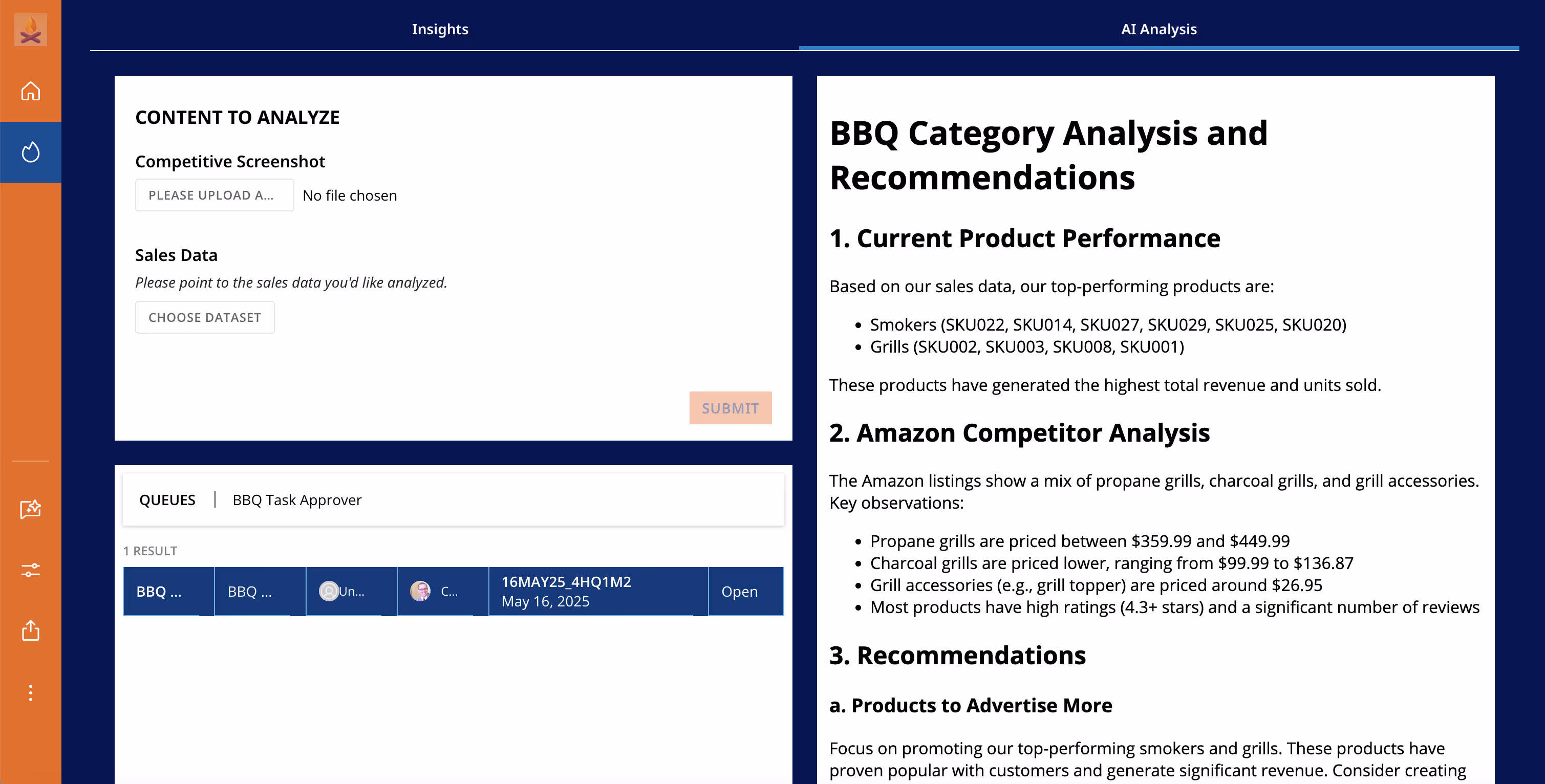Click the Please Upload file button
Viewport: 1545px width, 784px height.
pyautogui.click(x=214, y=195)
